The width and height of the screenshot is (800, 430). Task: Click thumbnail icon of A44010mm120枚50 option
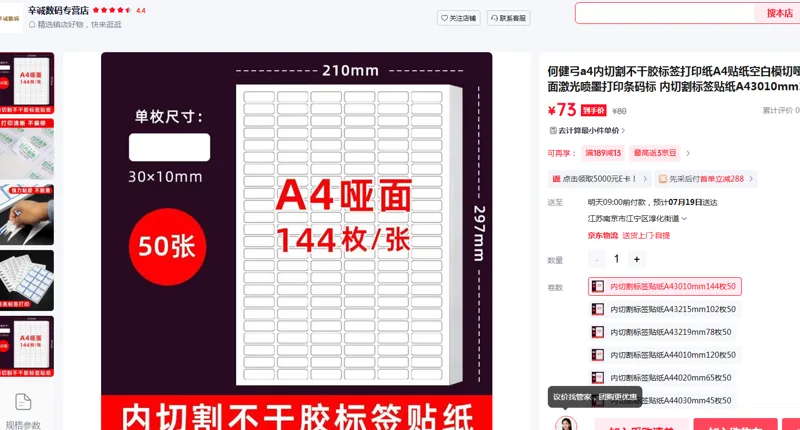[x=597, y=355]
